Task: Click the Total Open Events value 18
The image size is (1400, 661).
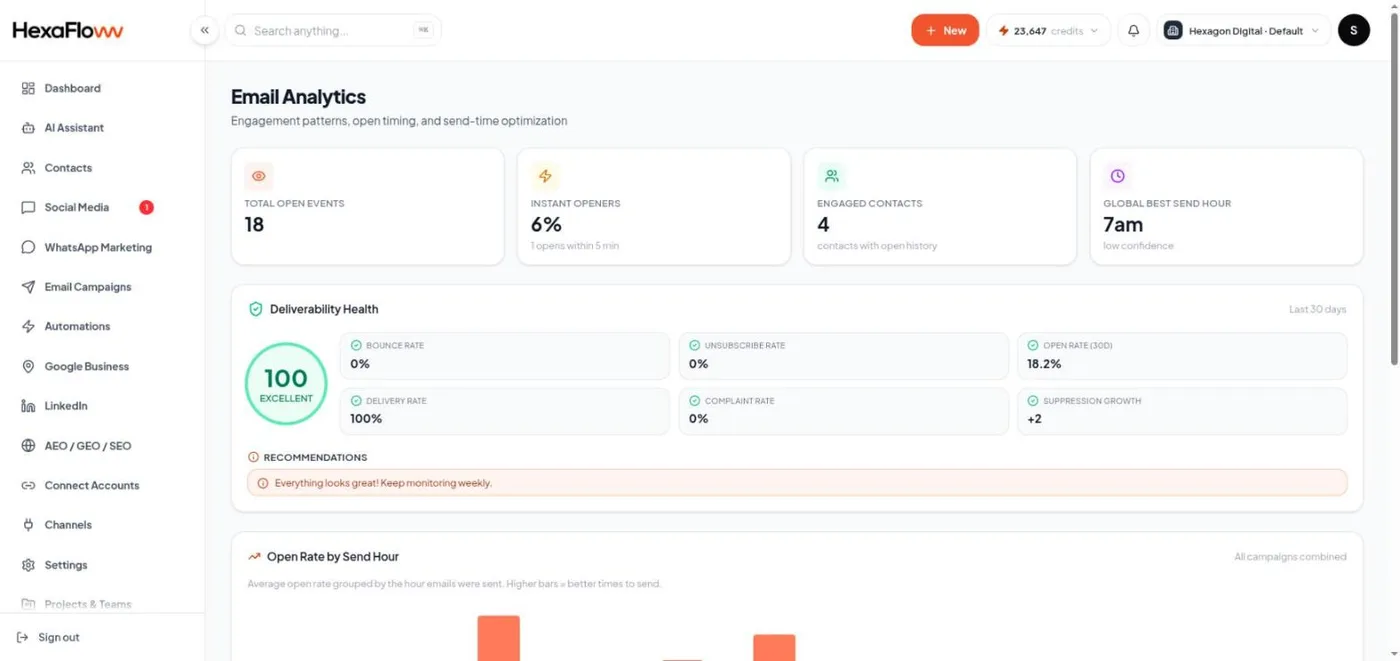Action: pyautogui.click(x=254, y=225)
